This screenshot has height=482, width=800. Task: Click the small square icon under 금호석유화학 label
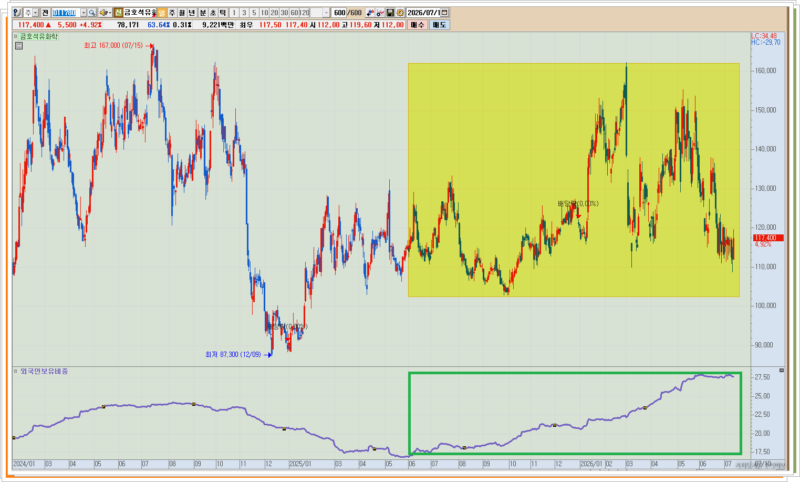tap(19, 46)
